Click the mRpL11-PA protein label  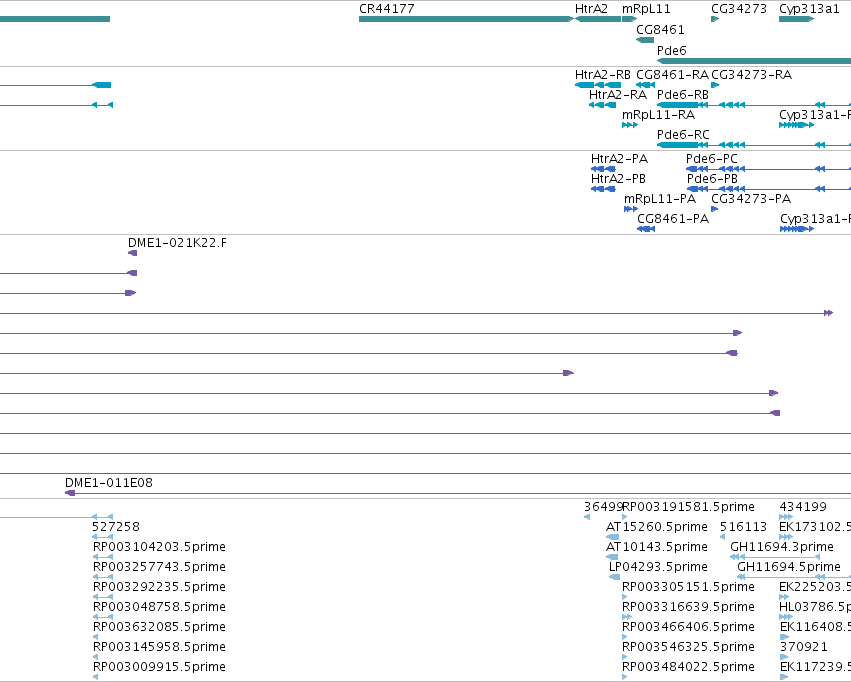(660, 199)
